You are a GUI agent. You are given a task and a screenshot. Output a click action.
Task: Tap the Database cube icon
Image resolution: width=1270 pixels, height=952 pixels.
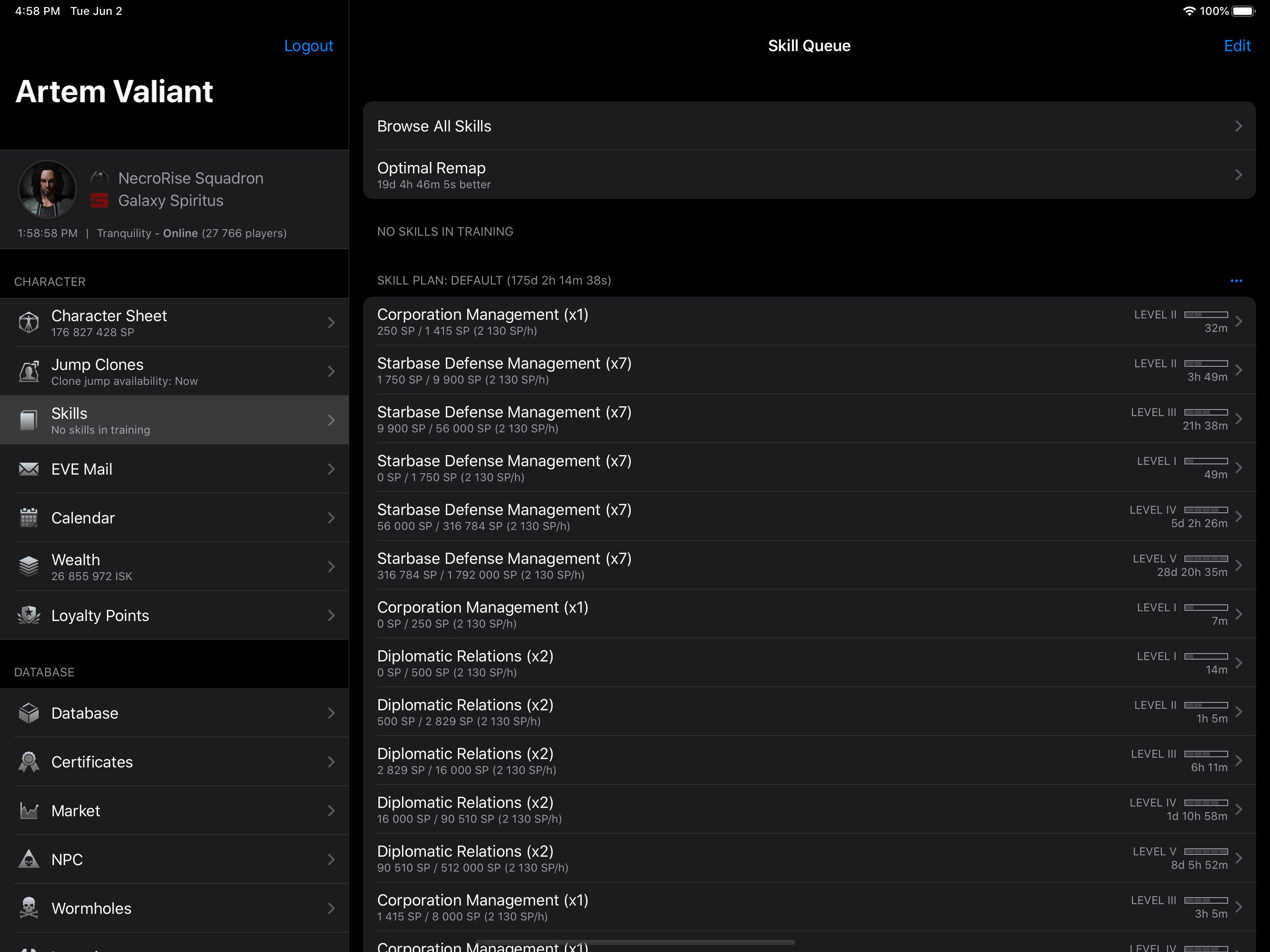(x=29, y=713)
